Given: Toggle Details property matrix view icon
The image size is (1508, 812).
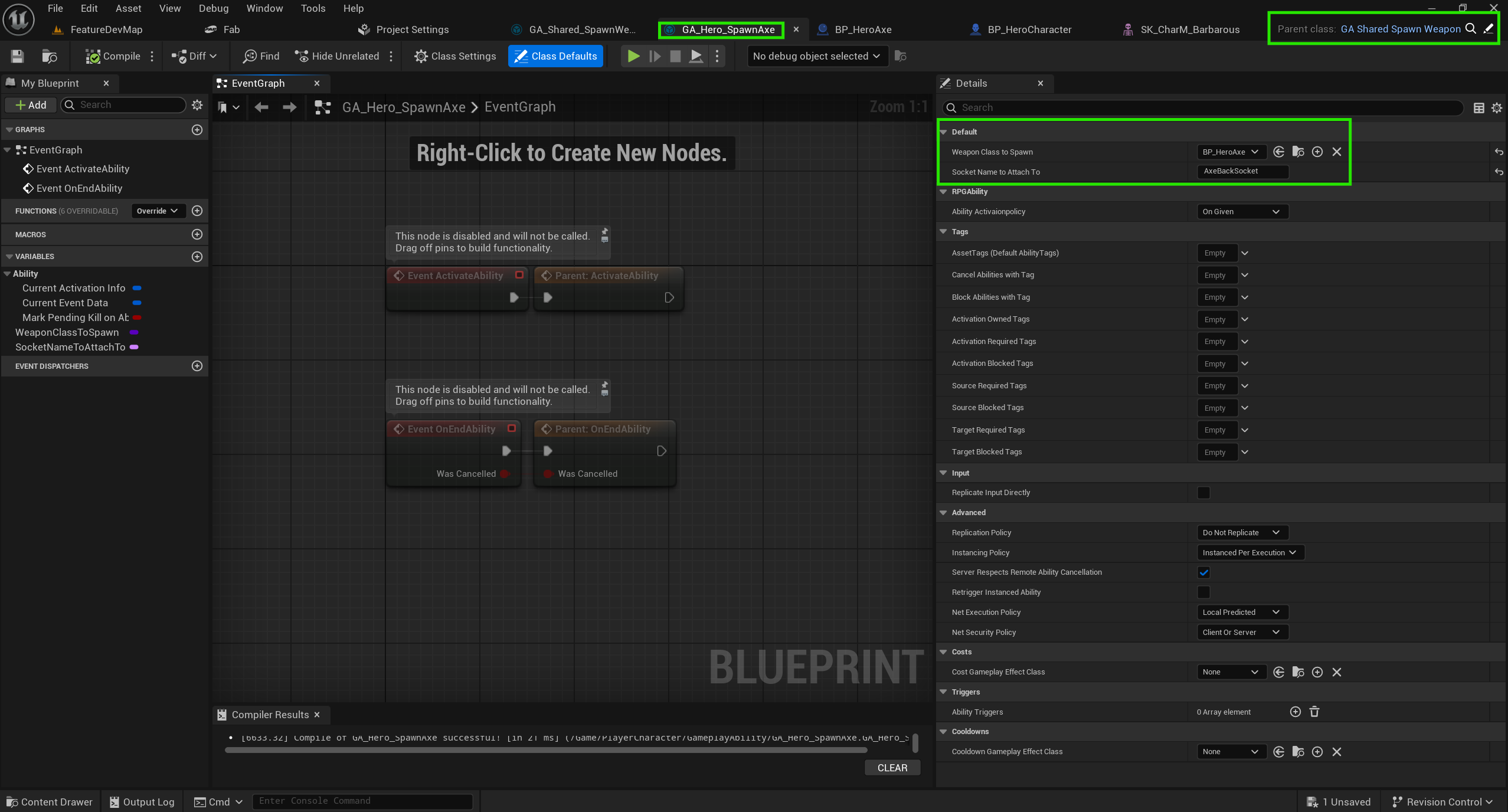Looking at the screenshot, I should point(1478,108).
